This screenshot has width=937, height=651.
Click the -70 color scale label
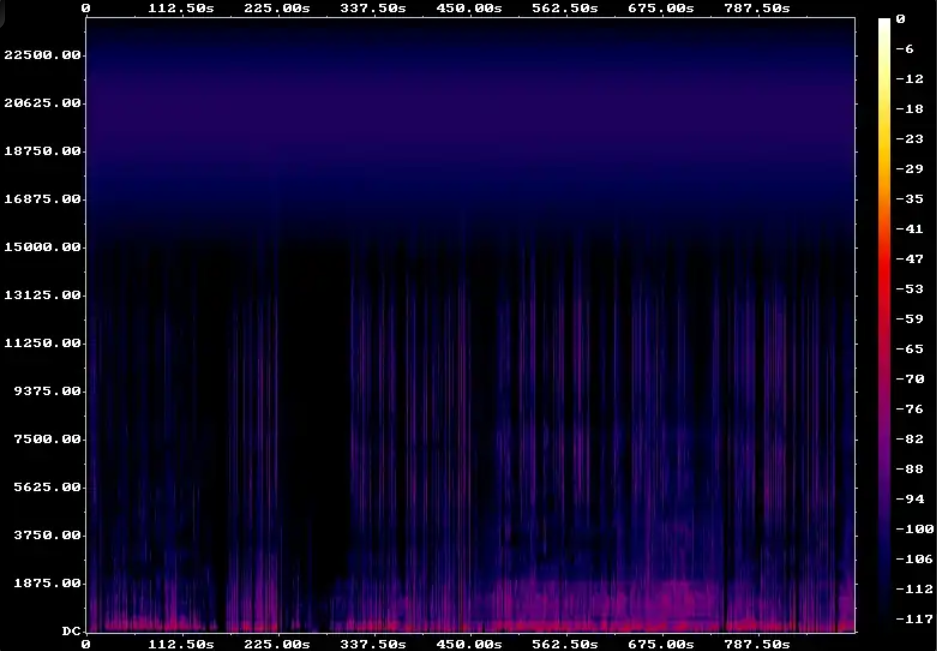point(910,378)
